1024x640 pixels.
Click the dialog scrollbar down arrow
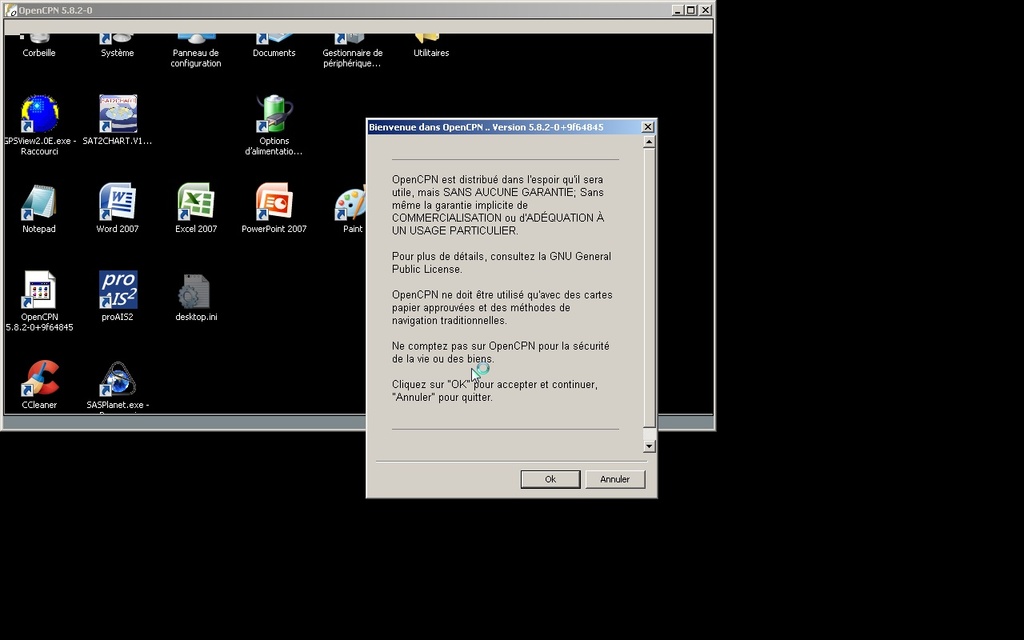(649, 446)
